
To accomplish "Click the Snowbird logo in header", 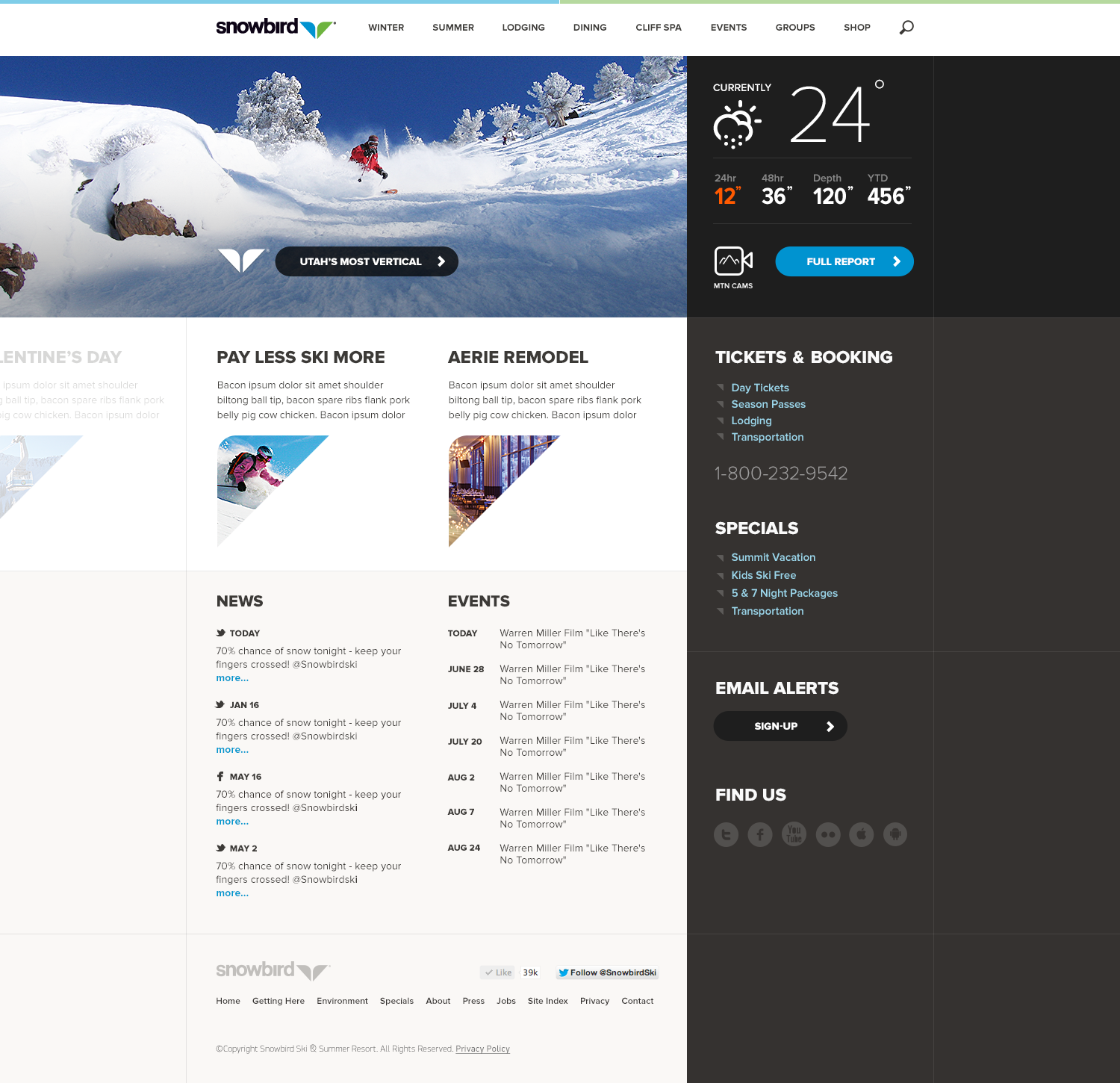I will click(x=276, y=28).
